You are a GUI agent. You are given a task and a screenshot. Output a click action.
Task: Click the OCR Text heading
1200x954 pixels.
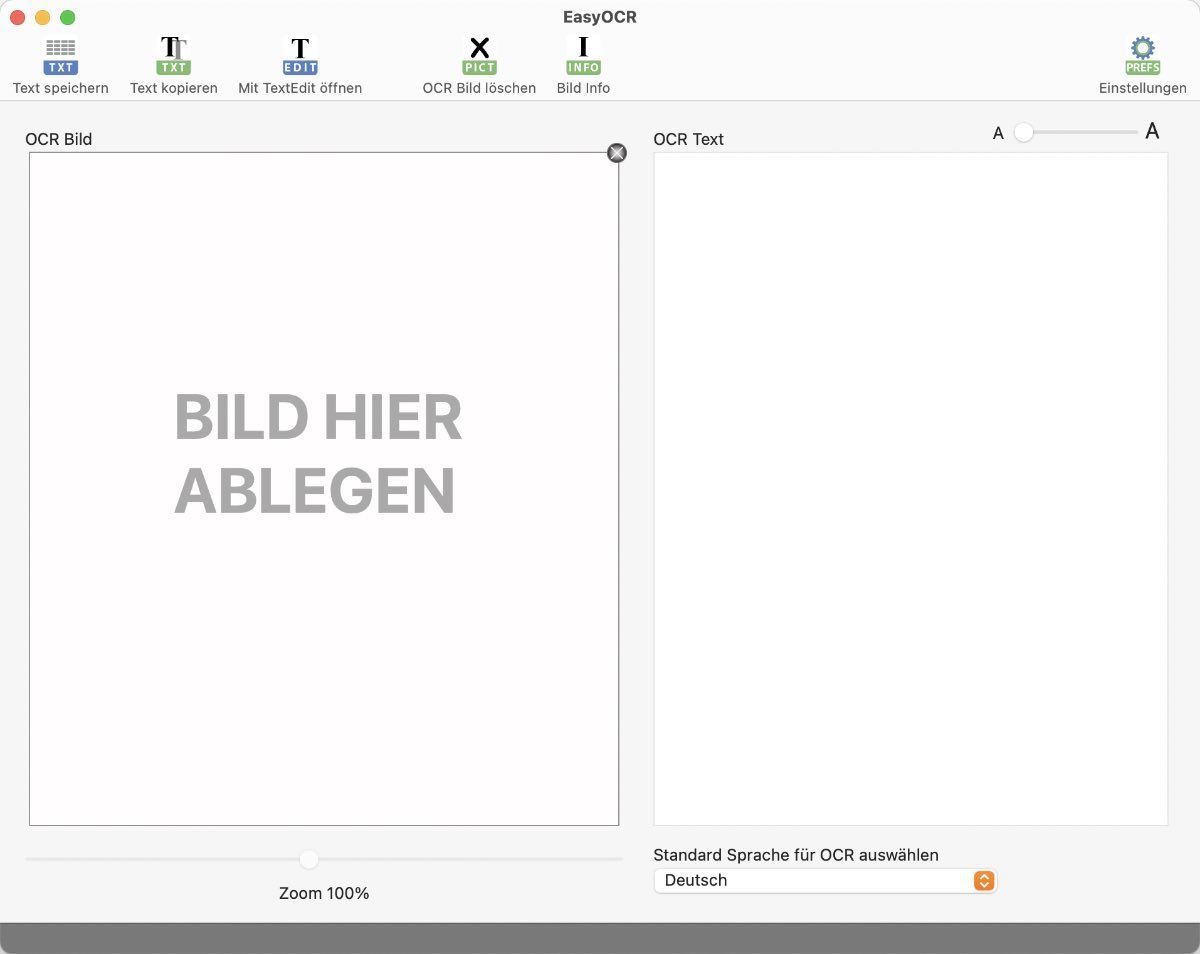(x=689, y=139)
